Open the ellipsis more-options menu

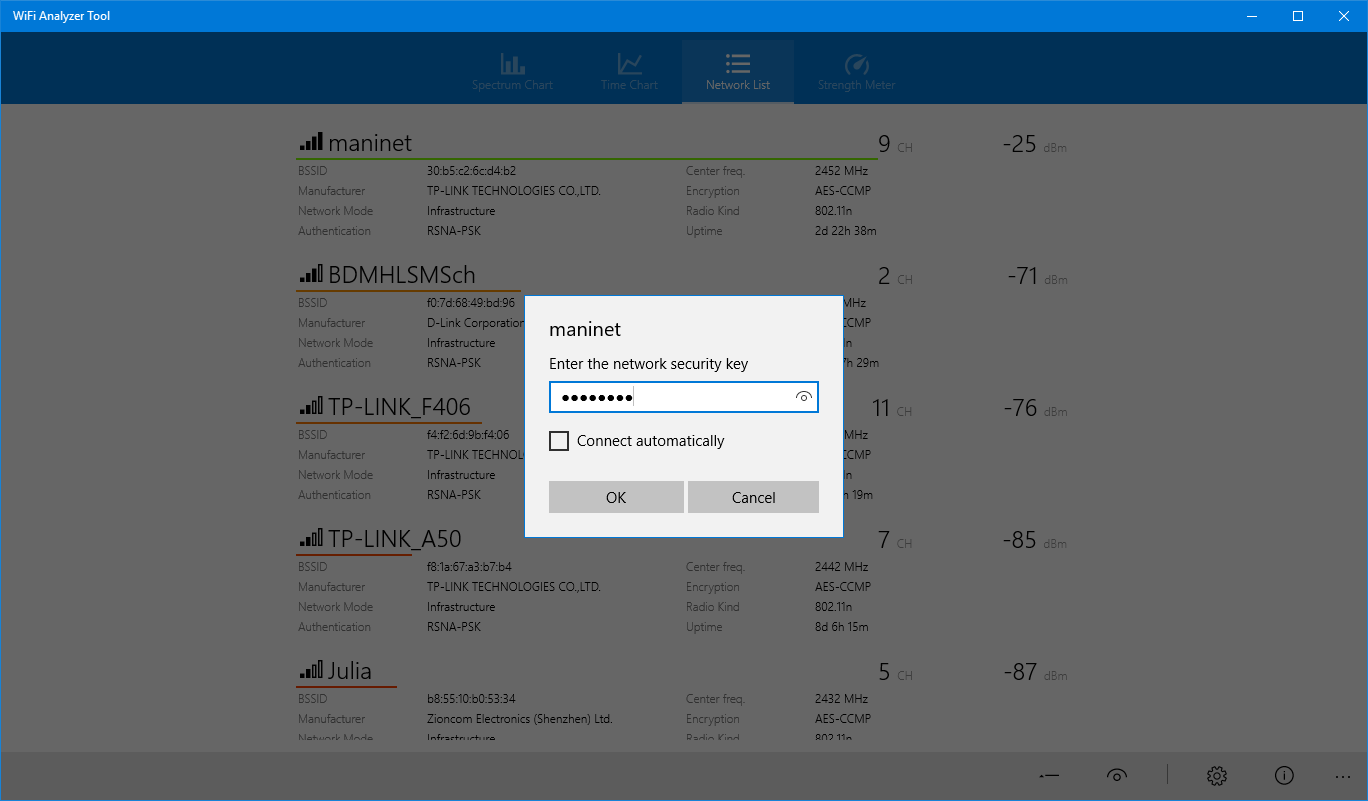pyautogui.click(x=1343, y=775)
